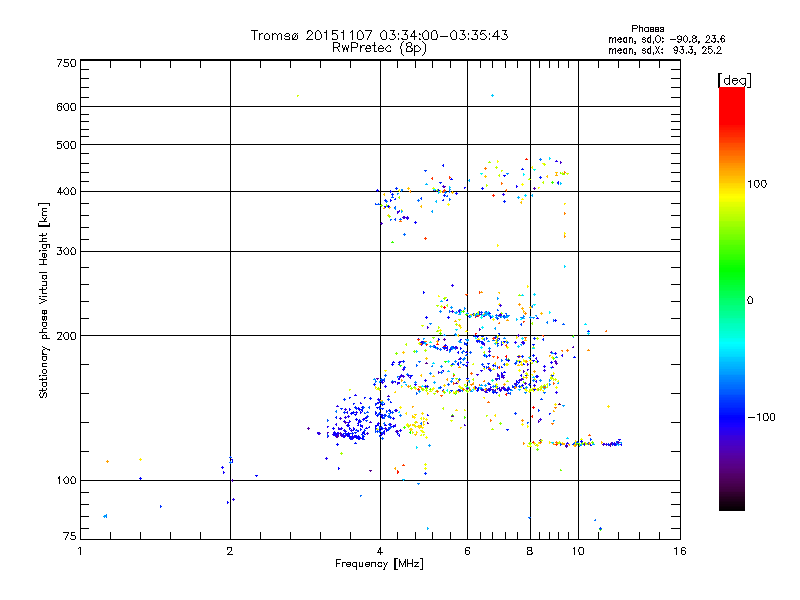
Task: Click the colorbar tick label '0'
Action: point(750,301)
